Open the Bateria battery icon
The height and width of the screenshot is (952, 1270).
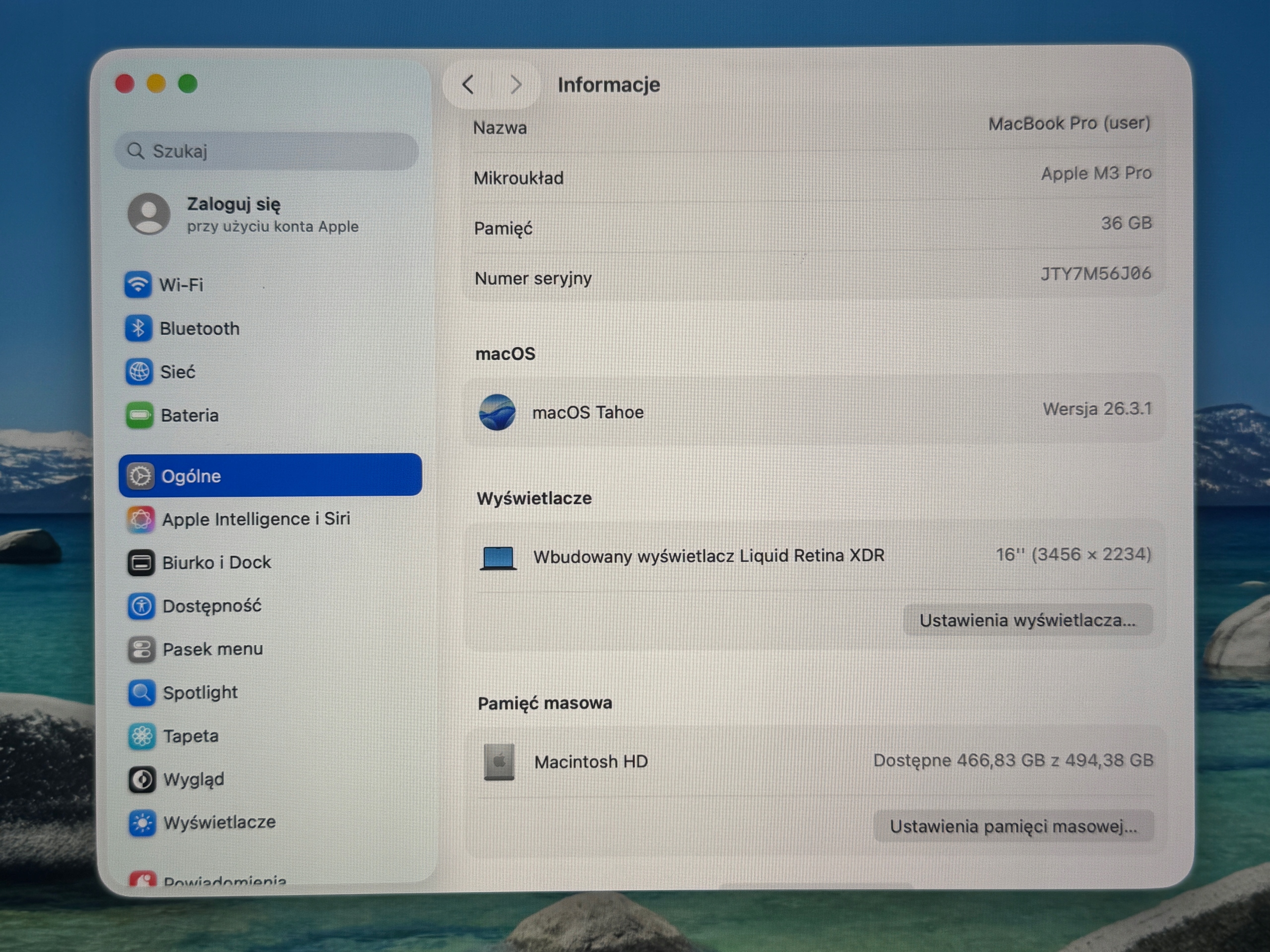click(x=139, y=416)
